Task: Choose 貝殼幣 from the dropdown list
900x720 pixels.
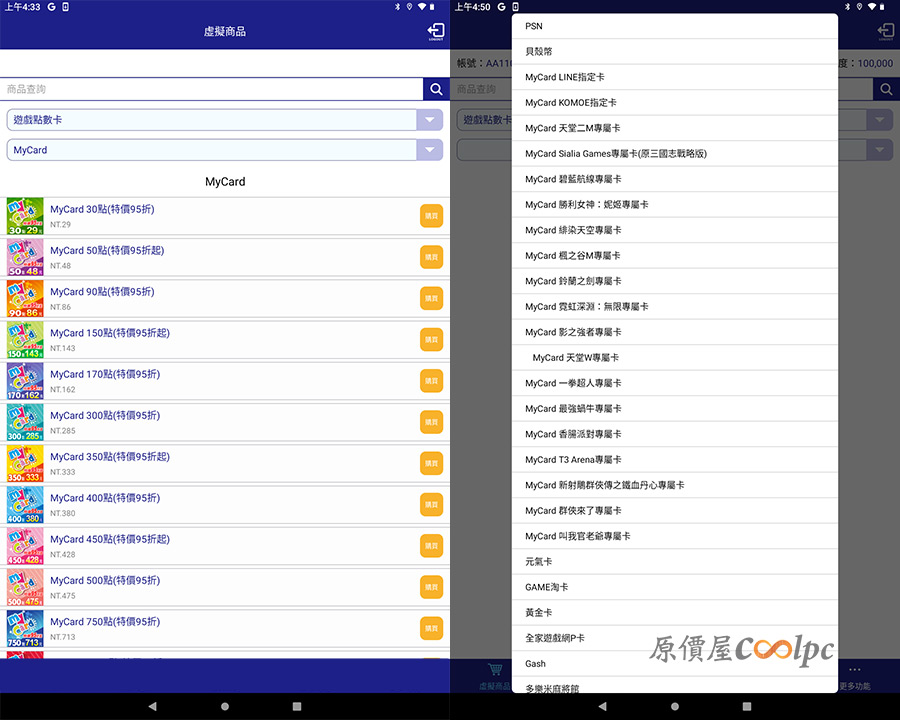Action: click(x=674, y=52)
